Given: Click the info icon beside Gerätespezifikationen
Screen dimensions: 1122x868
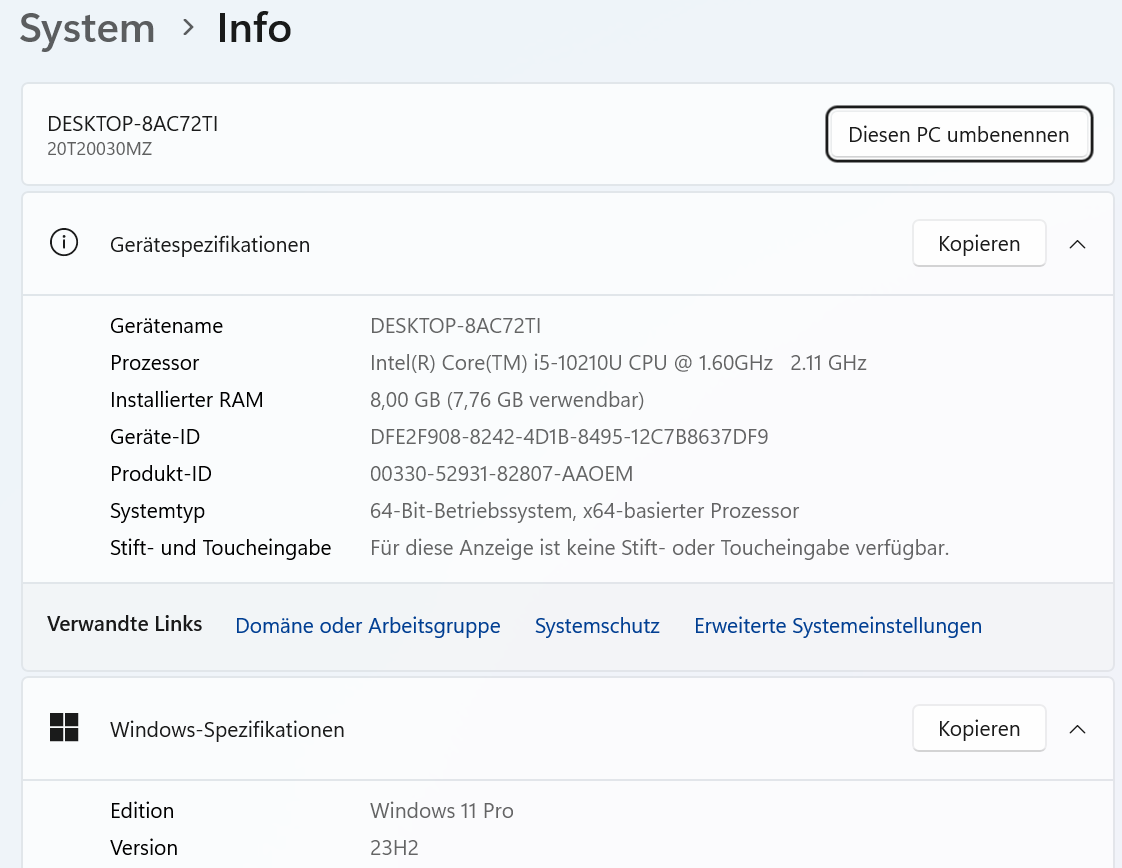Looking at the screenshot, I should [64, 244].
